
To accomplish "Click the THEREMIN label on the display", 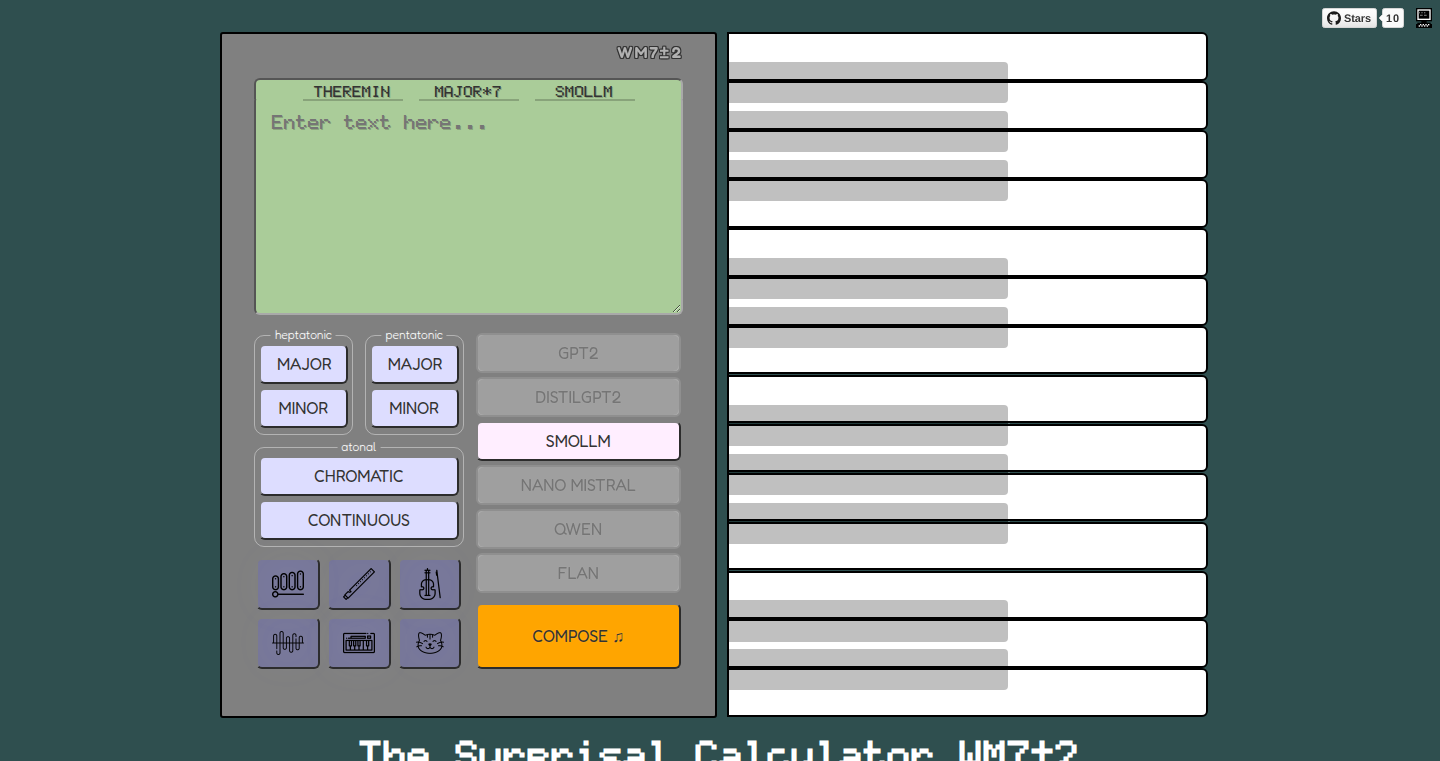I will click(x=352, y=92).
